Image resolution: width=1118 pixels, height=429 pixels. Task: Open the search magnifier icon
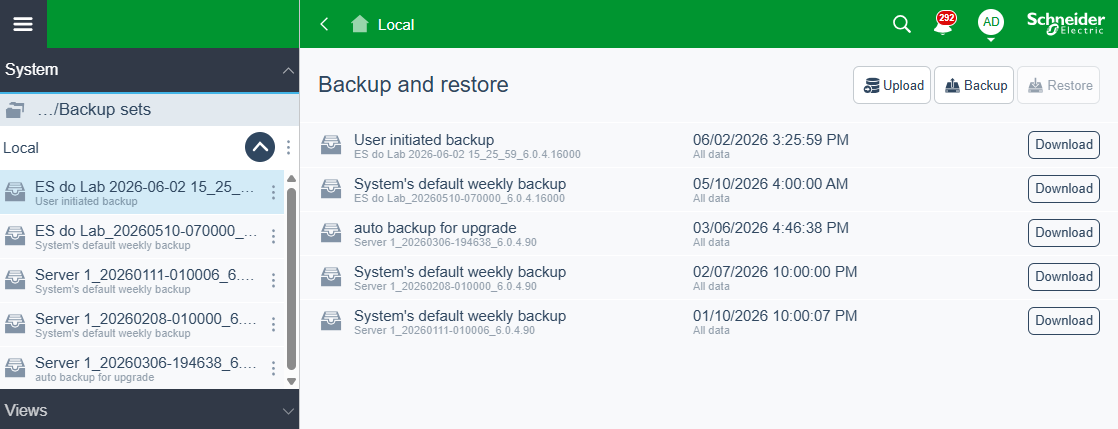click(x=902, y=24)
